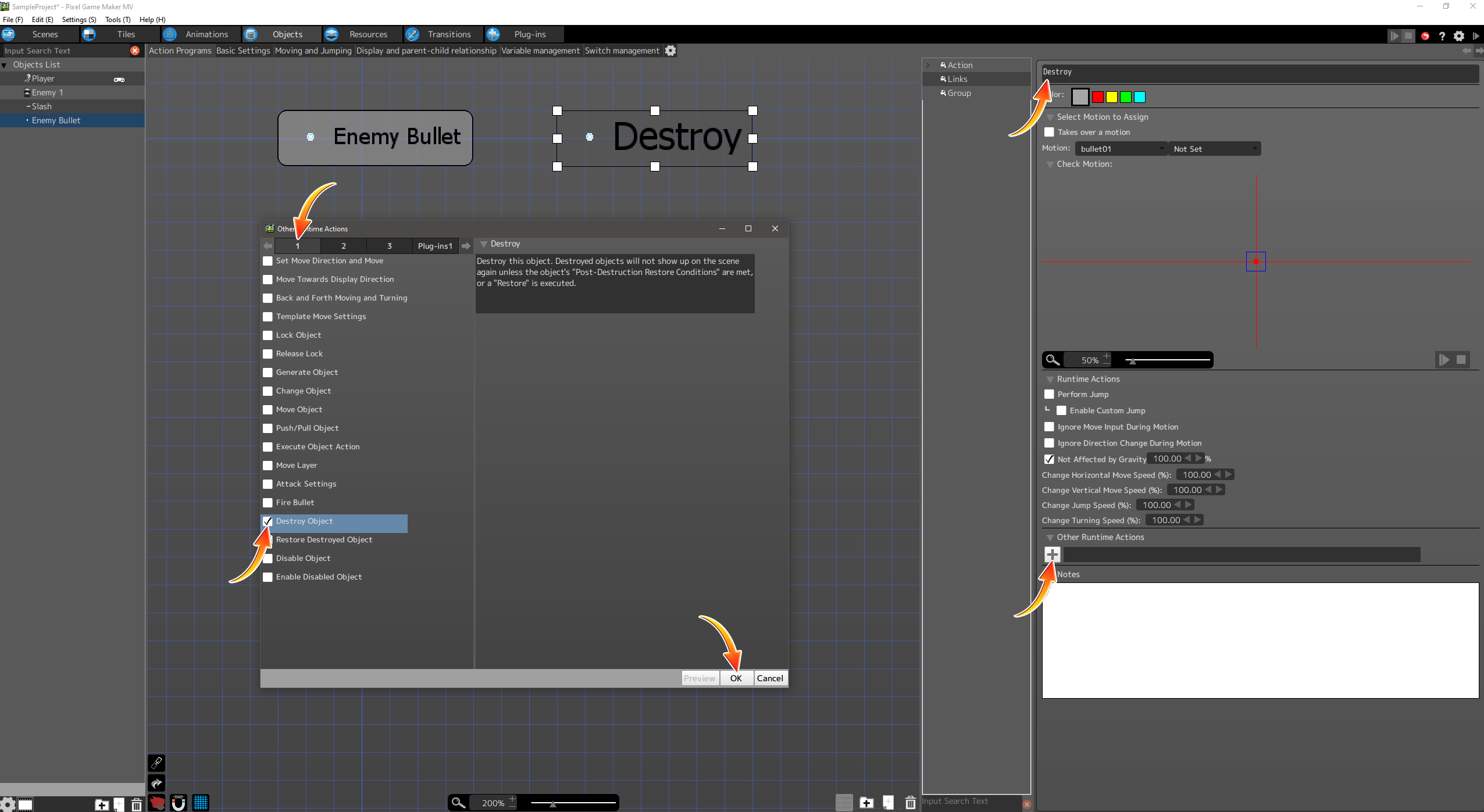Image resolution: width=1484 pixels, height=812 pixels.
Task: Click the Cancel button
Action: [769, 678]
